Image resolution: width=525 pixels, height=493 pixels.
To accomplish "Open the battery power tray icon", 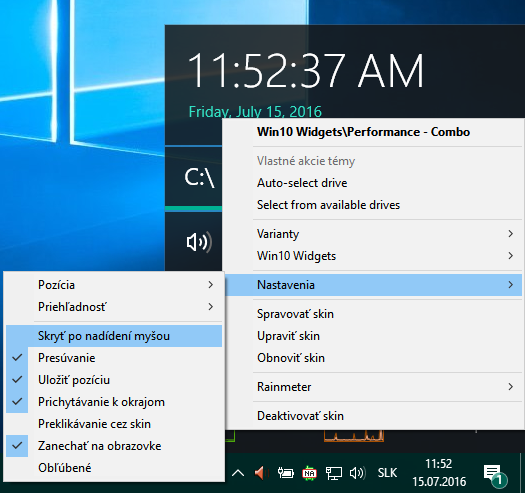I will (286, 473).
